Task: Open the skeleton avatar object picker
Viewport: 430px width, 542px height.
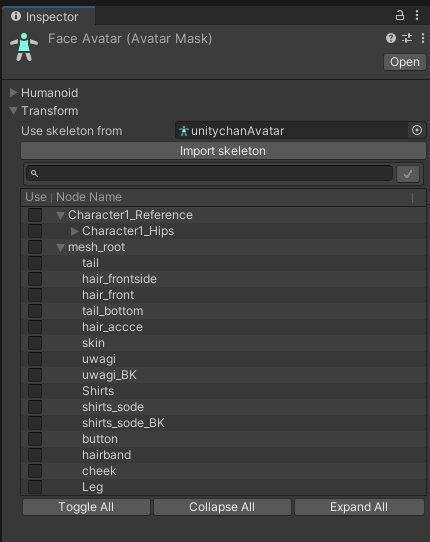Action: click(417, 130)
